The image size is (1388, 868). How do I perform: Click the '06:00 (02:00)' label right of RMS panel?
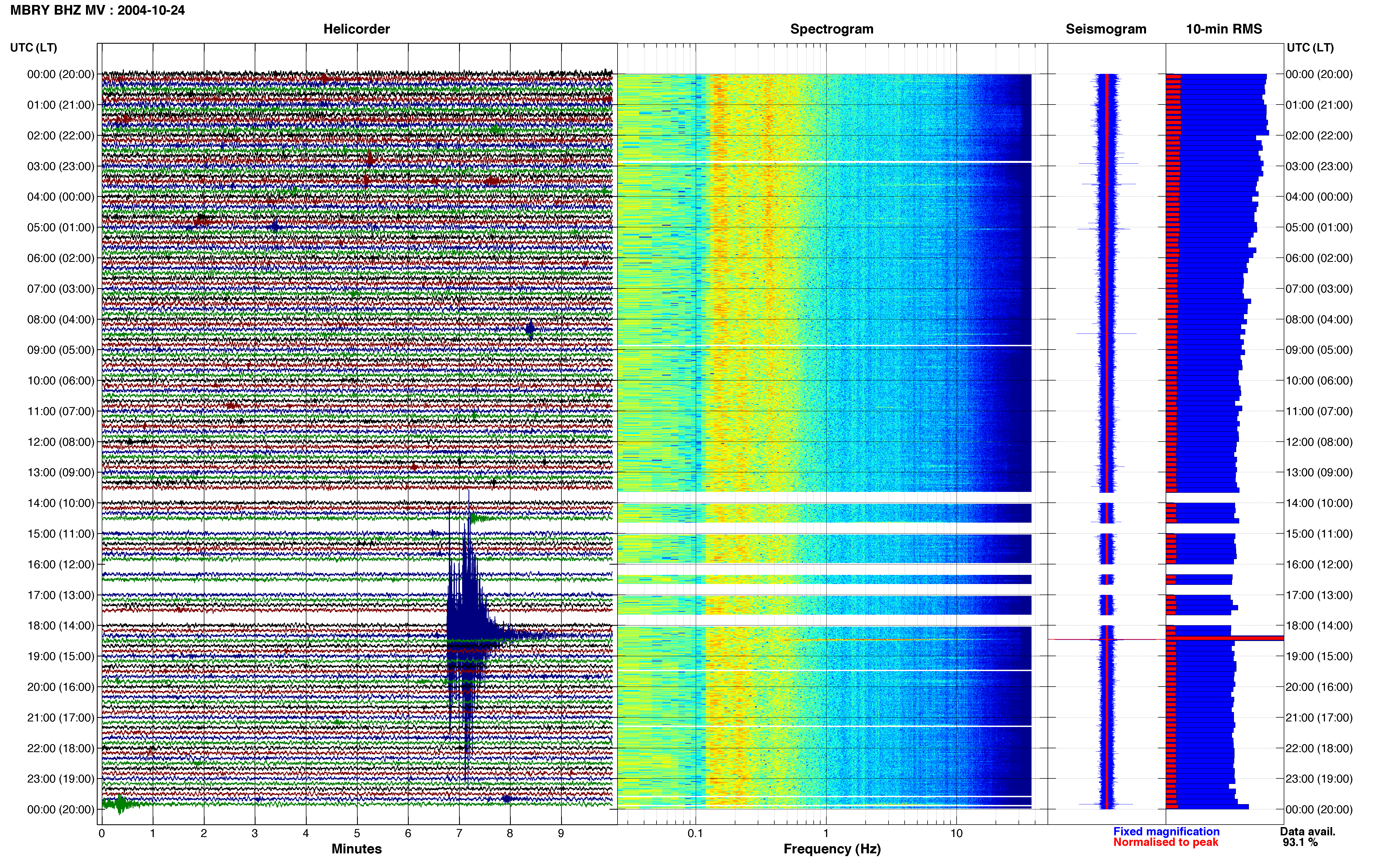point(1319,258)
